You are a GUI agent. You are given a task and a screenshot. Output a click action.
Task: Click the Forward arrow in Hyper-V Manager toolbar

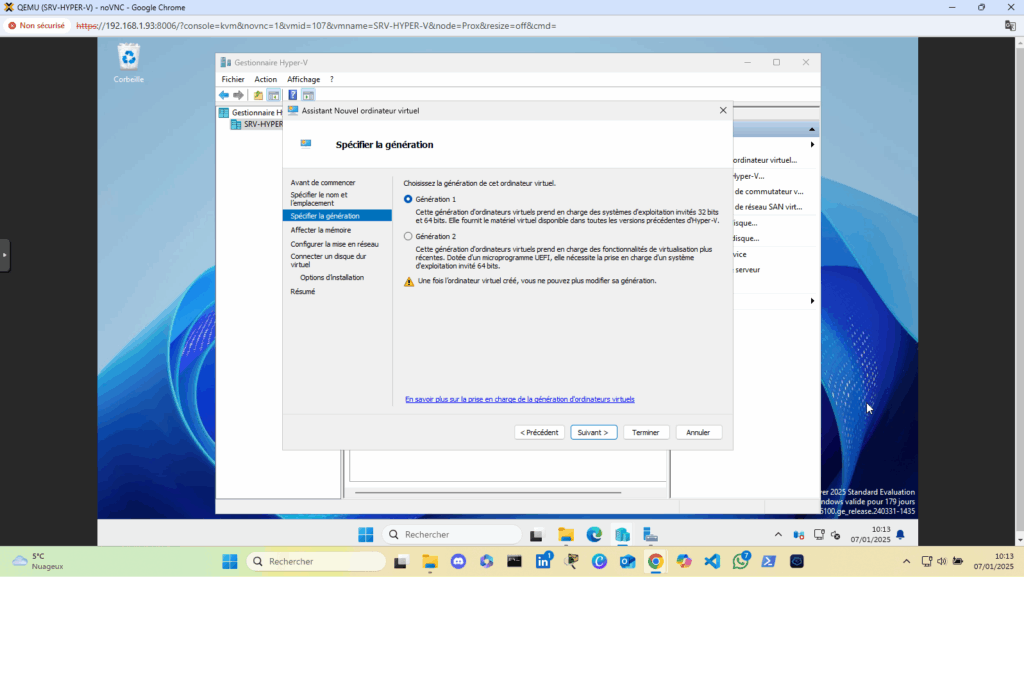[238, 95]
